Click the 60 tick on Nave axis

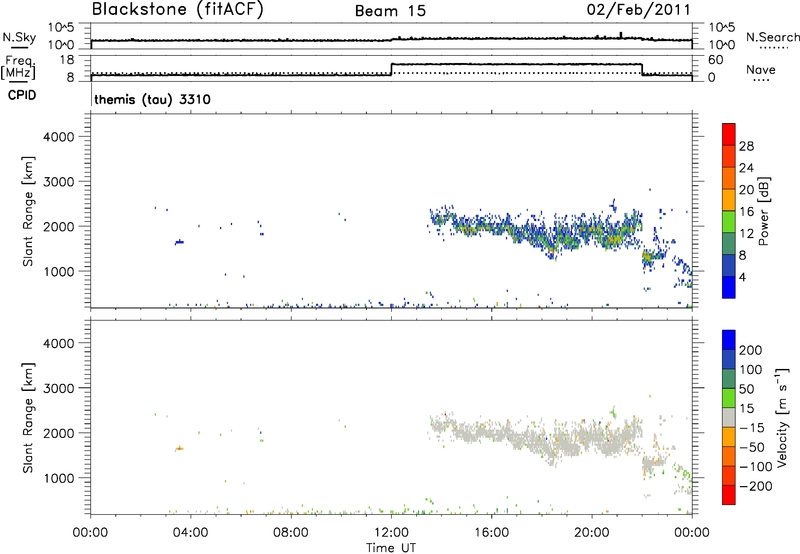point(715,60)
